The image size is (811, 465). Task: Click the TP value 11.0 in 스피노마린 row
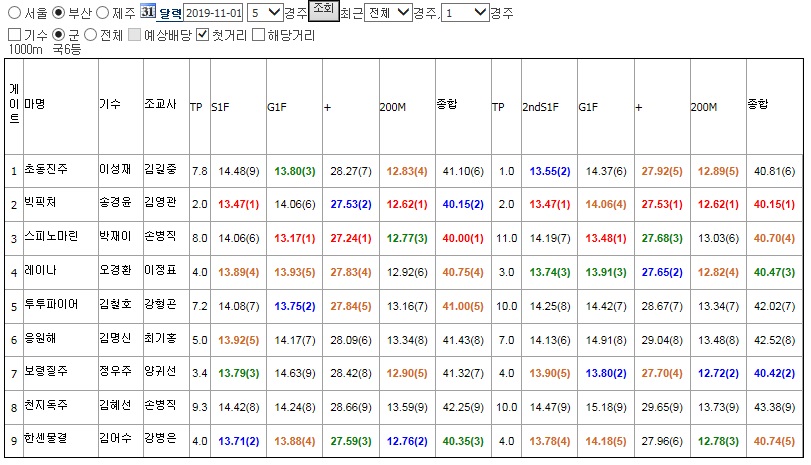tap(507, 238)
